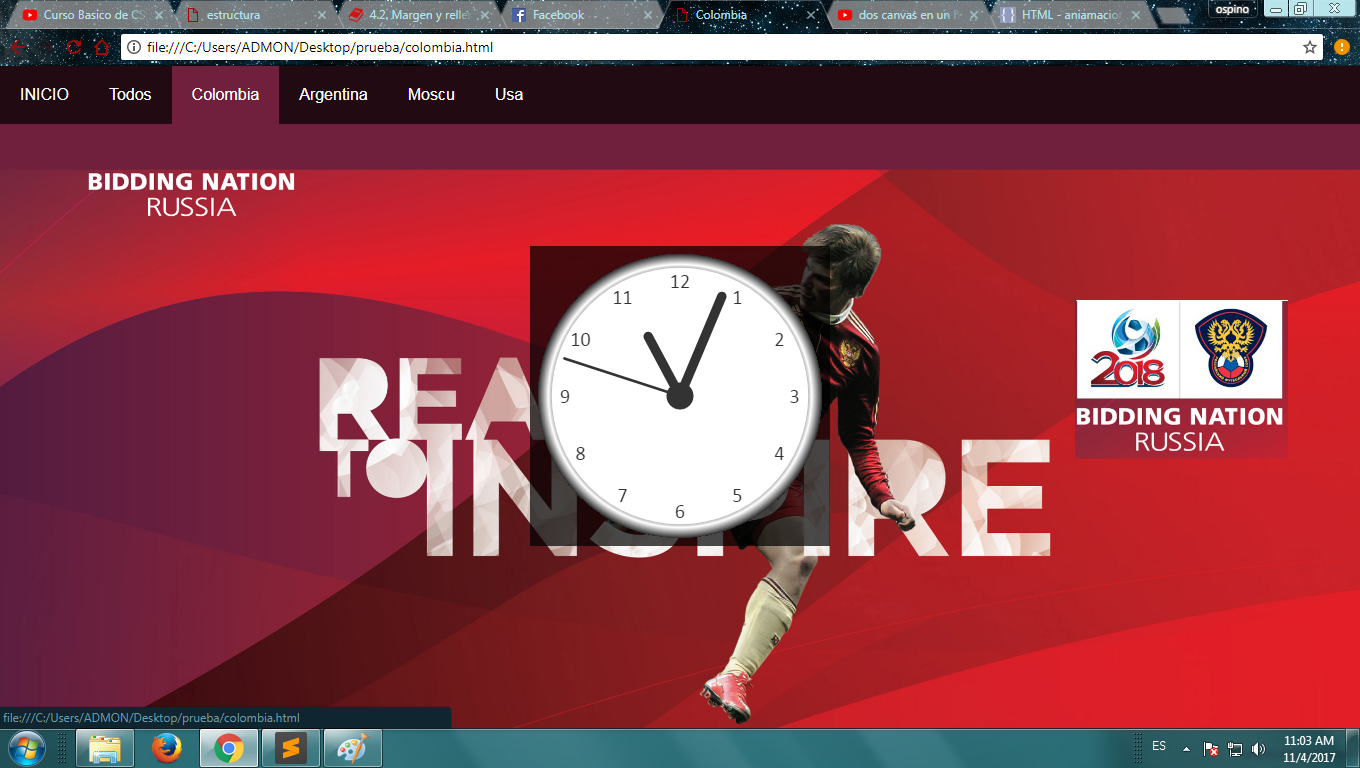Close the active Colombia browser tab

coord(812,15)
